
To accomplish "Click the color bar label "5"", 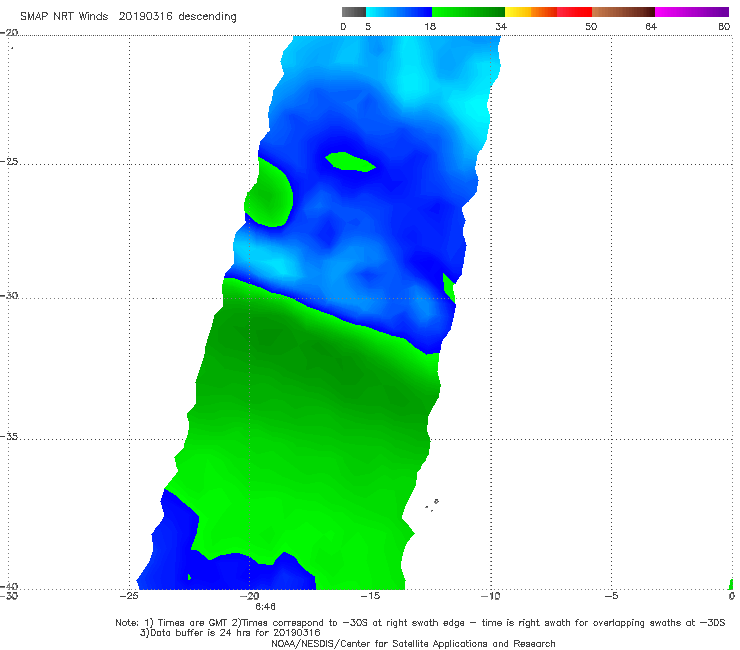I will [x=368, y=27].
